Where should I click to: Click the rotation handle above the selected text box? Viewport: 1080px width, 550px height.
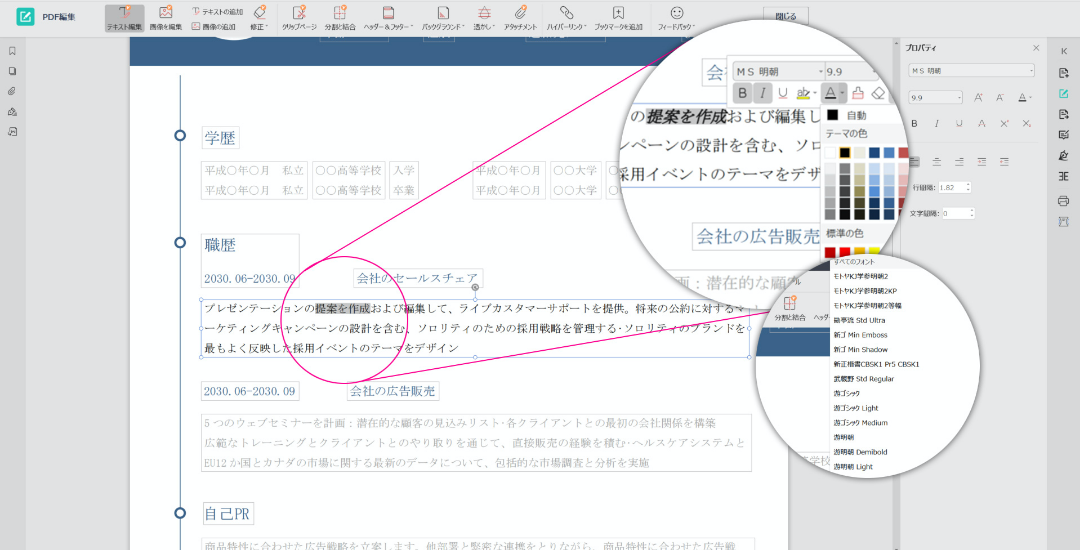[x=475, y=288]
